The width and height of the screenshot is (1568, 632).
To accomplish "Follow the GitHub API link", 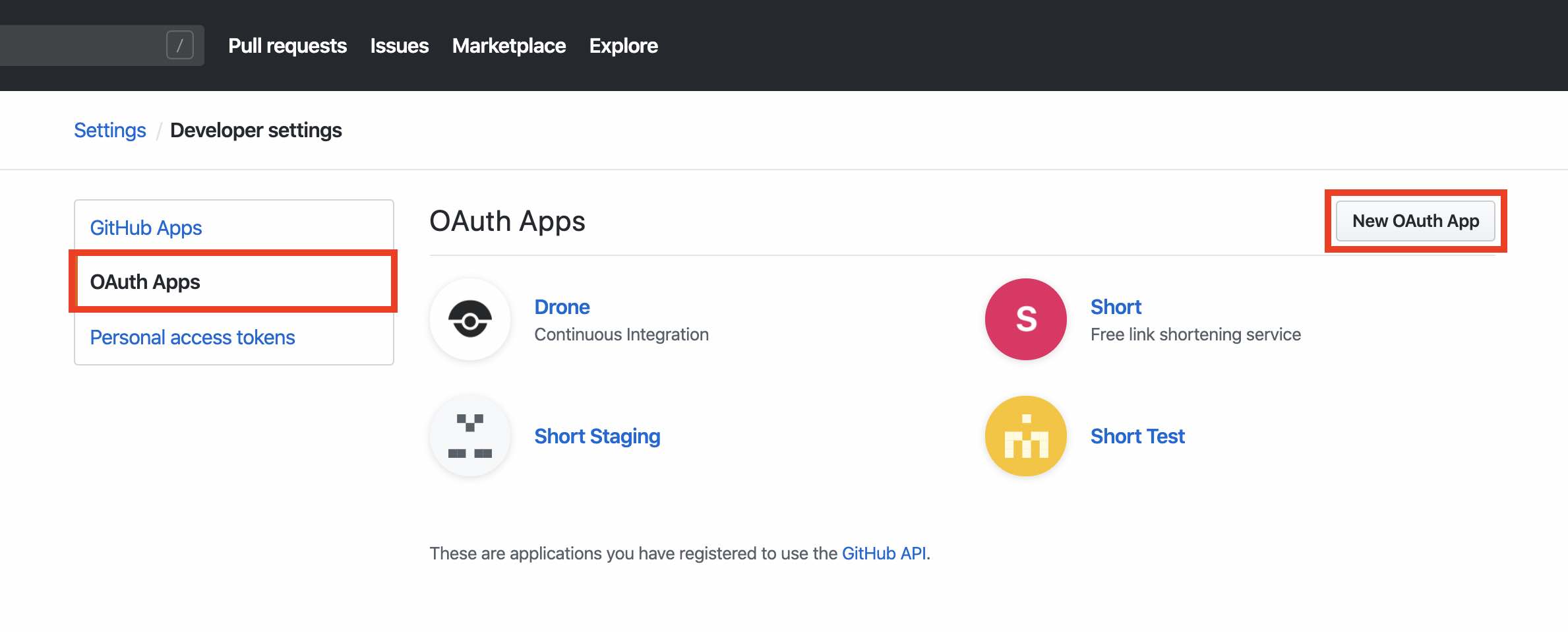I will click(884, 553).
